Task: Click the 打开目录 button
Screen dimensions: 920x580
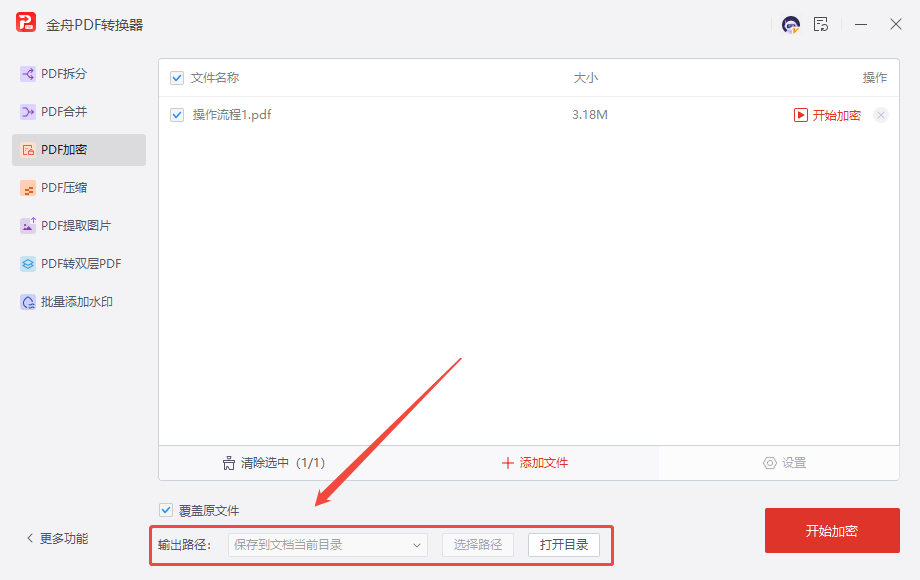Action: 564,545
